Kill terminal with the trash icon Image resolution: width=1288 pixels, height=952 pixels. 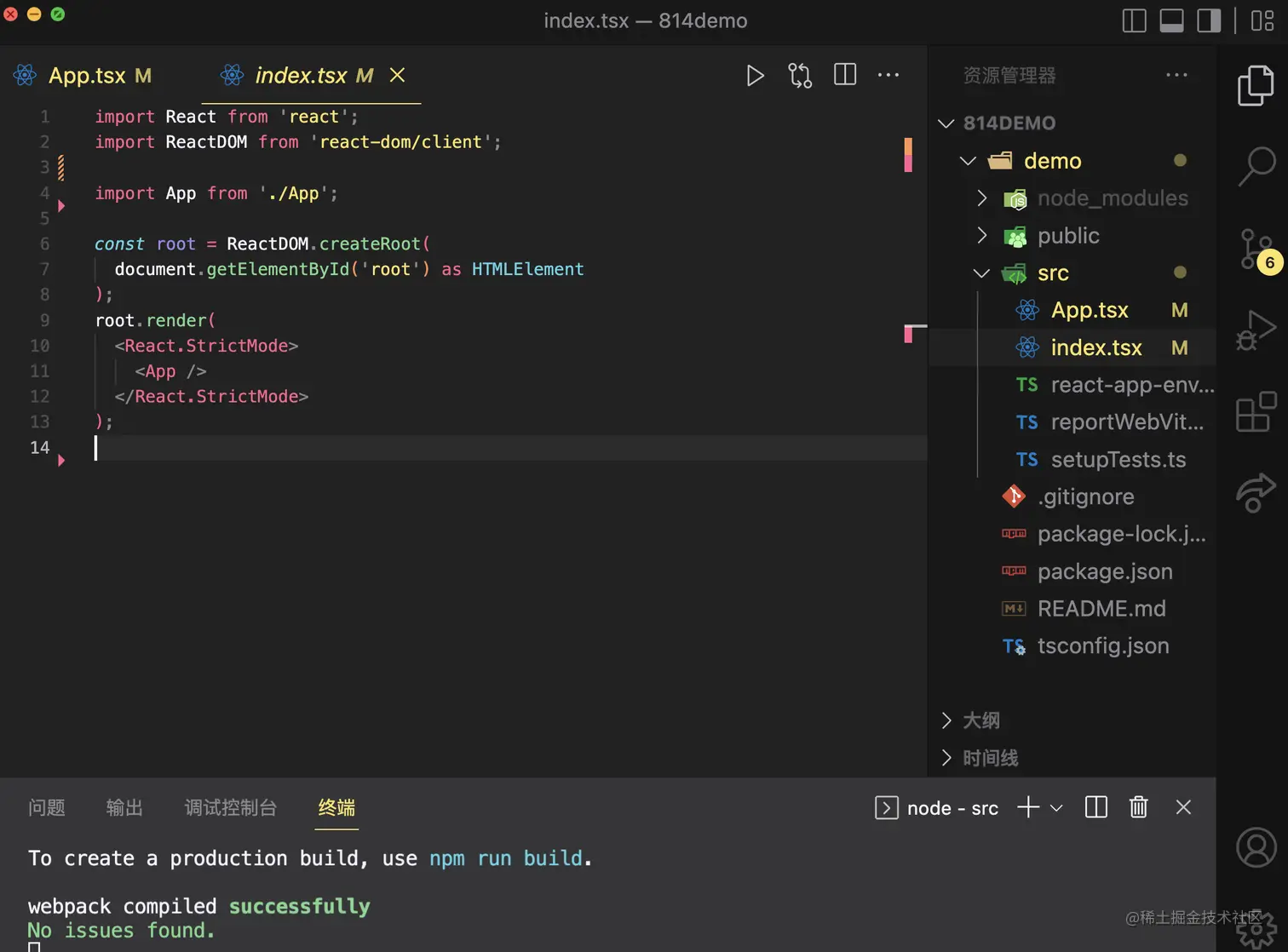(1139, 807)
